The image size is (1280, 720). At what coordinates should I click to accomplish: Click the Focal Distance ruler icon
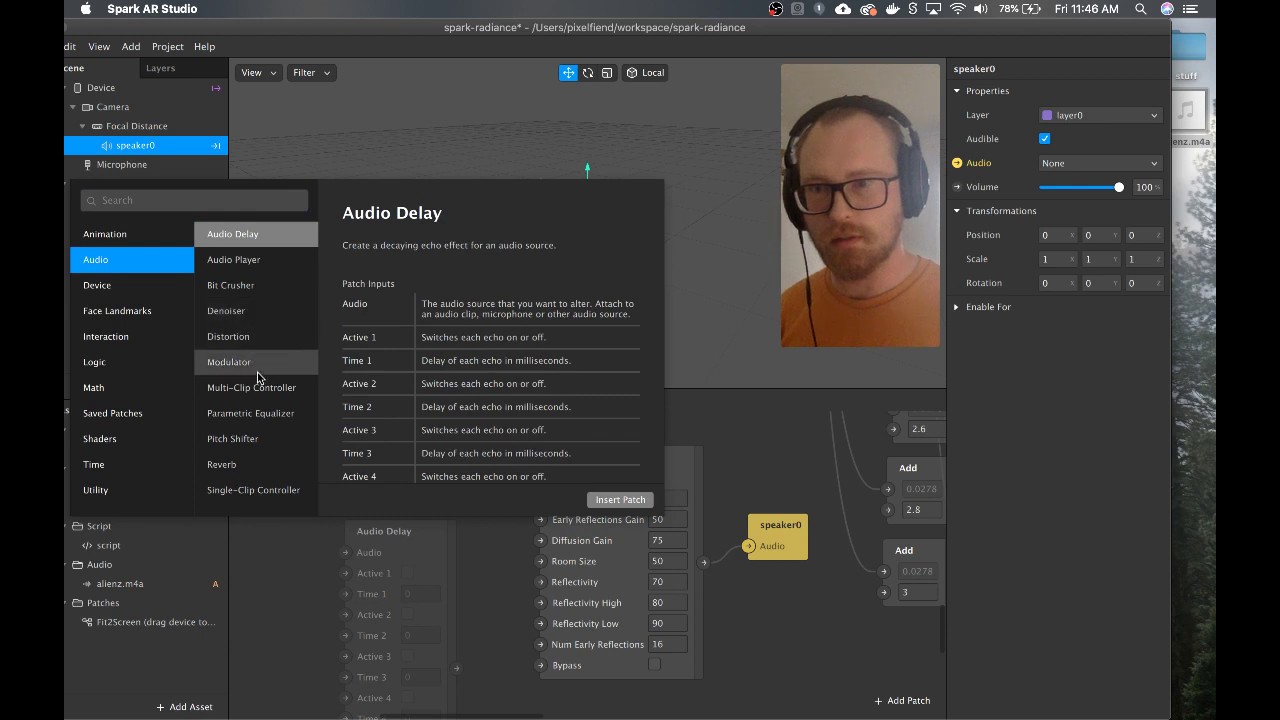point(97,126)
